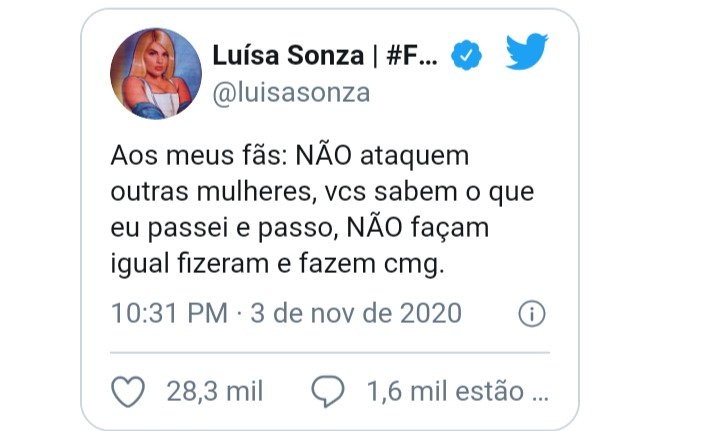Open Luísa Sonza's profile picture

(156, 73)
